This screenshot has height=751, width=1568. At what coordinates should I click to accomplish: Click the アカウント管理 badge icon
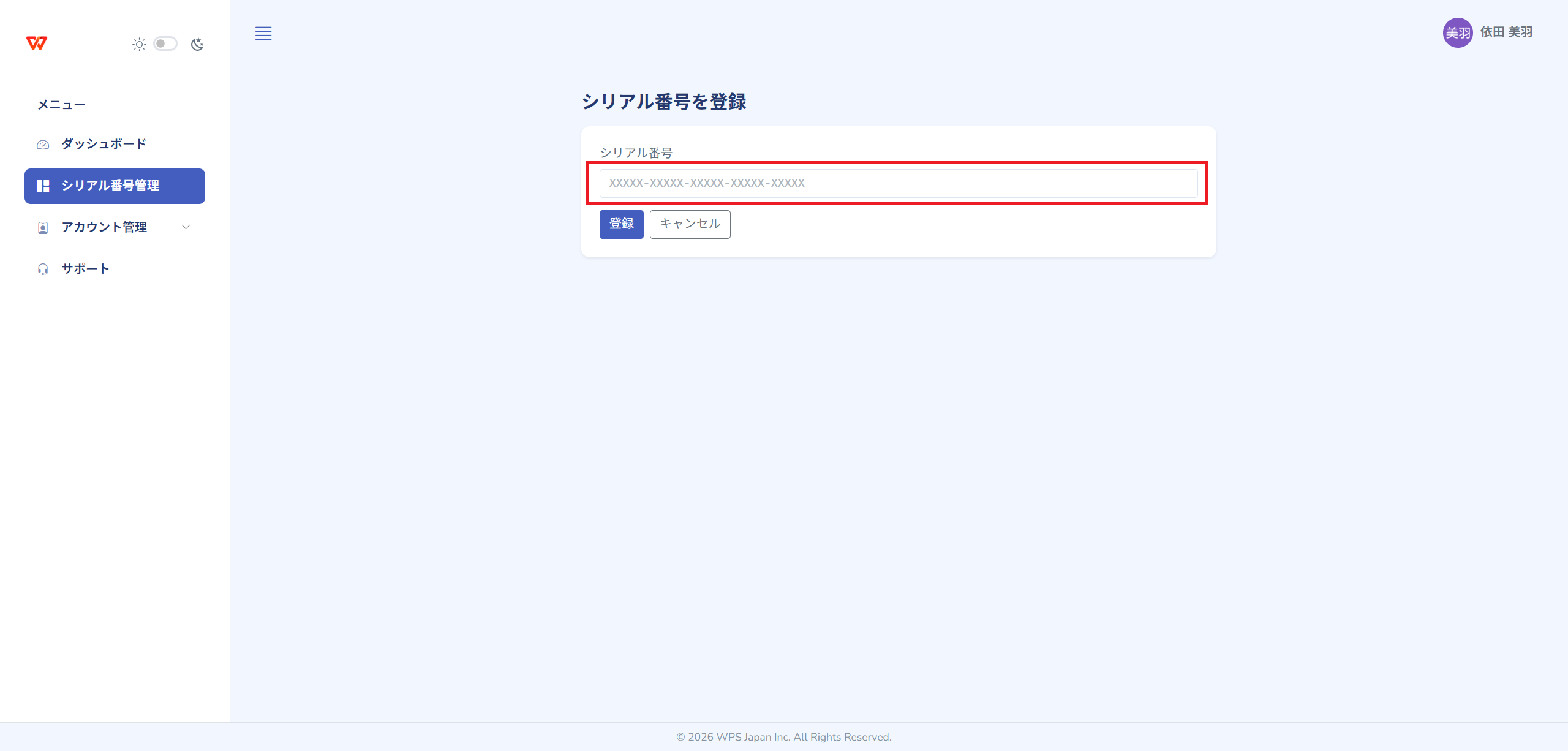coord(43,228)
